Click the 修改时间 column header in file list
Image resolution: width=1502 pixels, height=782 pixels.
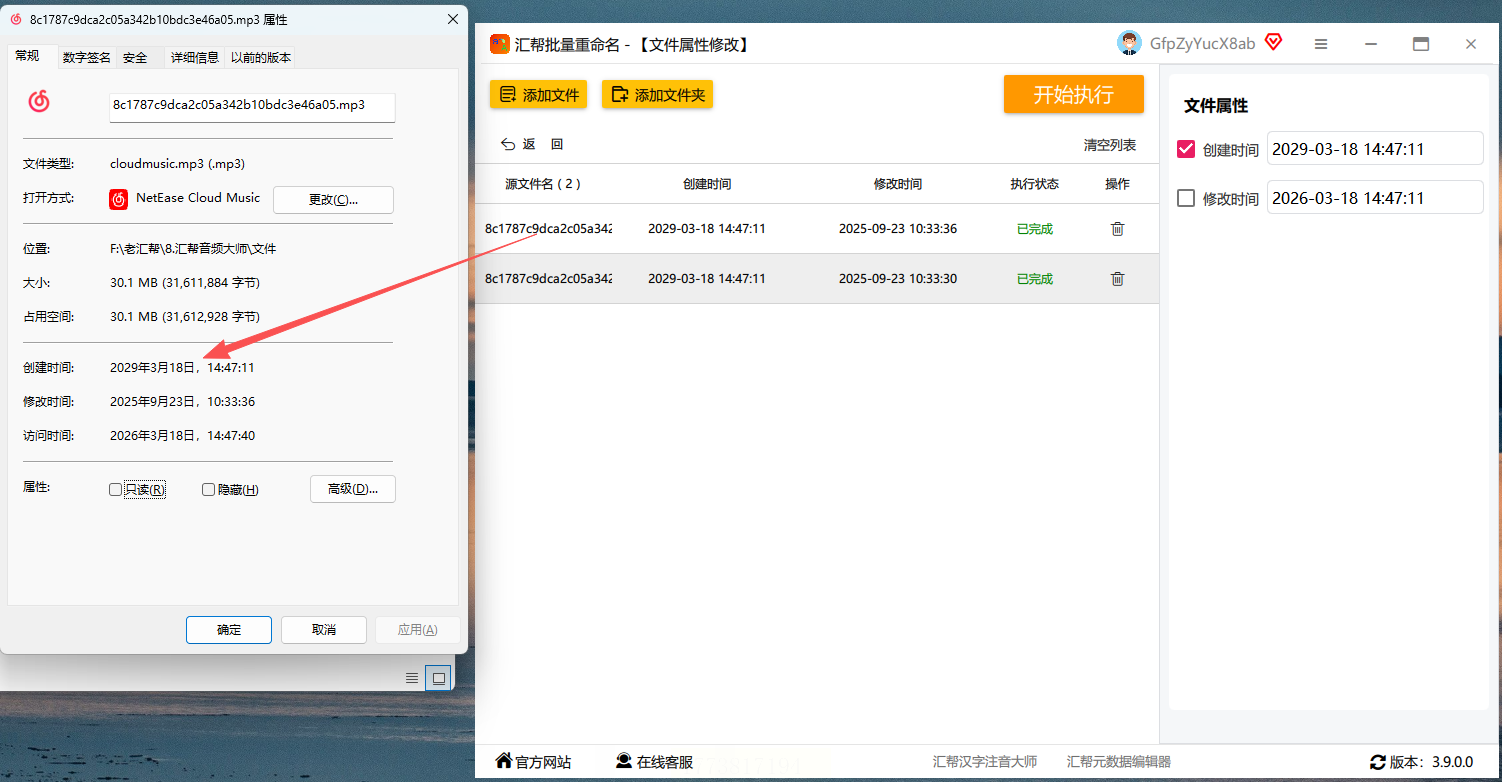[898, 184]
